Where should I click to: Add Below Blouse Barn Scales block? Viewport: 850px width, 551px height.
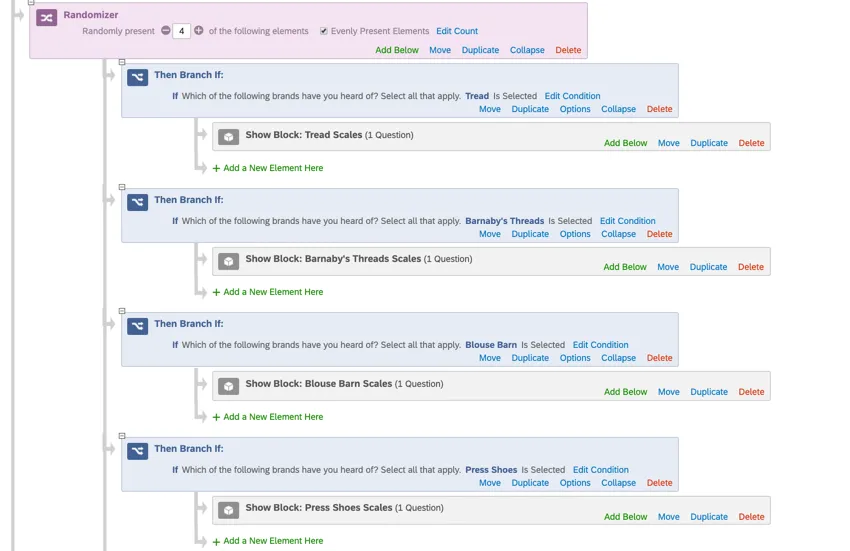pyautogui.click(x=626, y=392)
